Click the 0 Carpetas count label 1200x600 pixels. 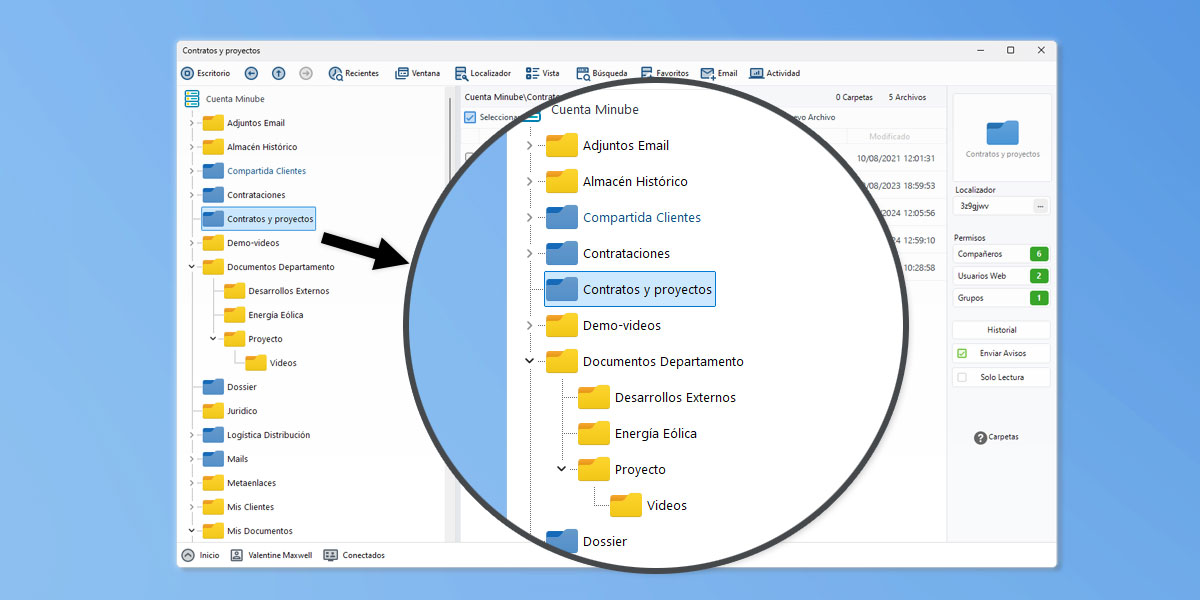pyautogui.click(x=854, y=97)
